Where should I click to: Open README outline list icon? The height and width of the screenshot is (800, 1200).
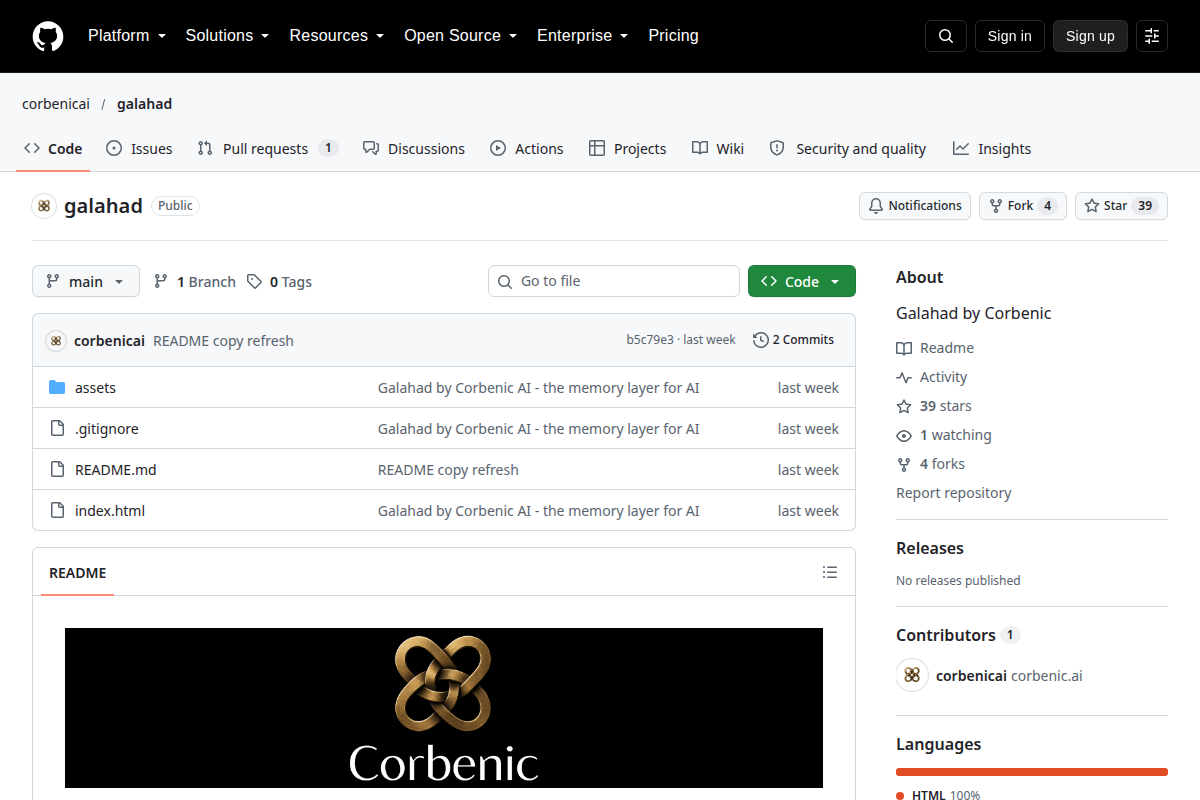(830, 572)
